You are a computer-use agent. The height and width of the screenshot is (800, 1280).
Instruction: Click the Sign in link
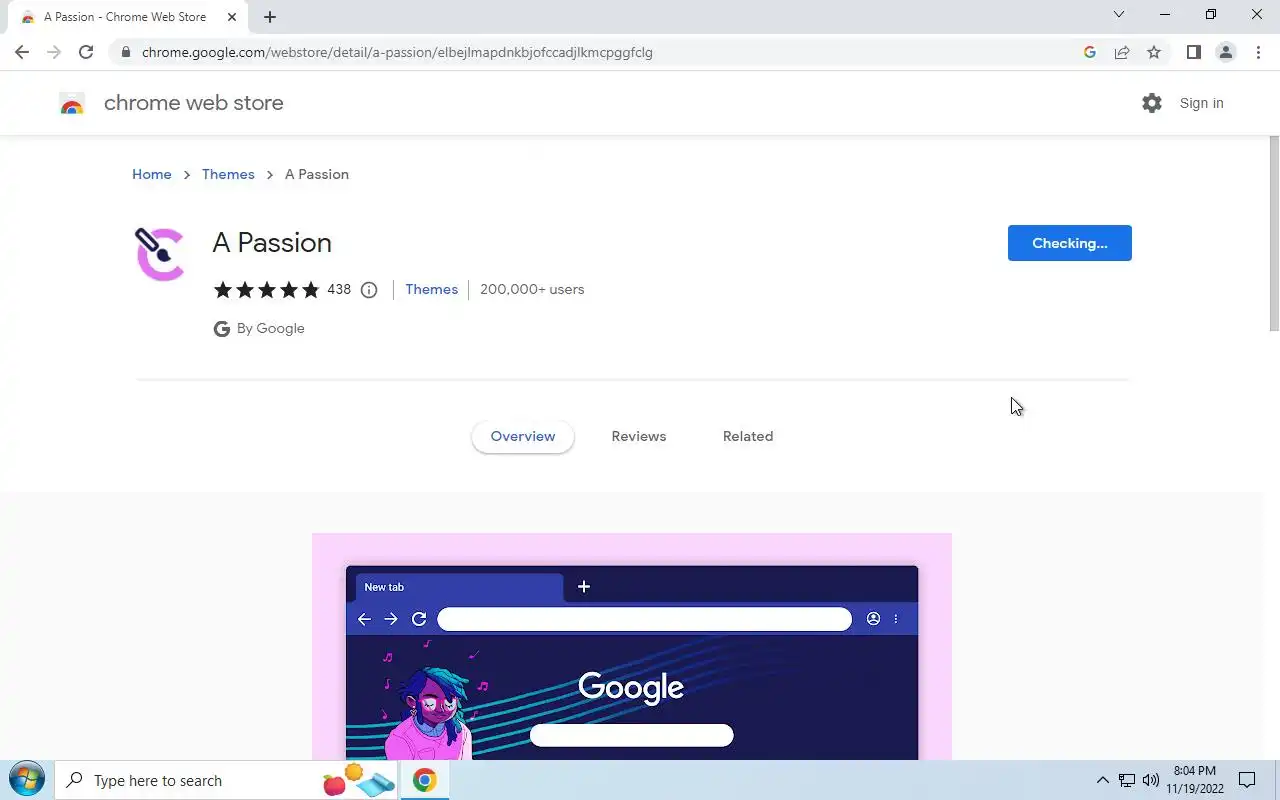tap(1201, 103)
